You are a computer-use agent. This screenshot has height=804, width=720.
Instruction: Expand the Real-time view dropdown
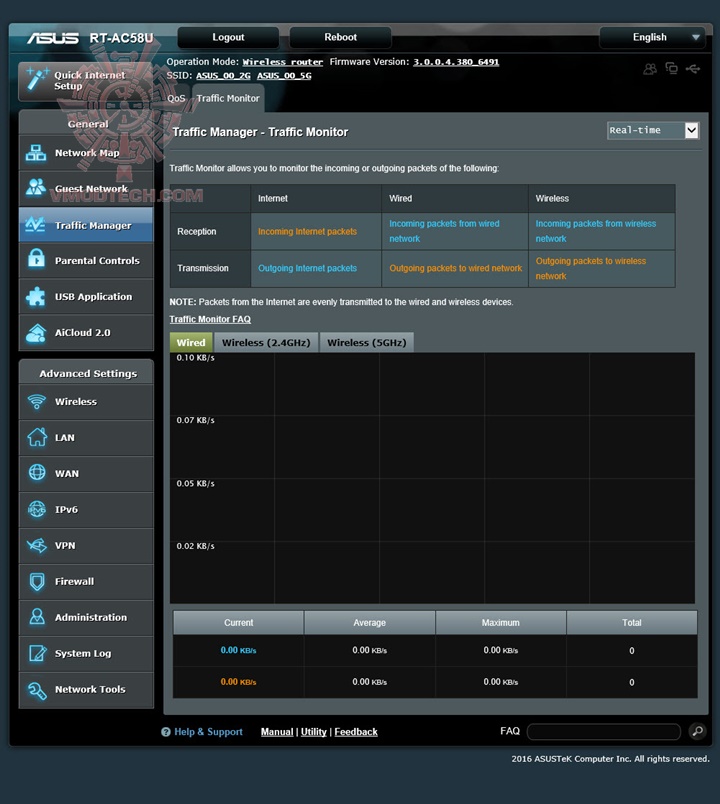653,130
